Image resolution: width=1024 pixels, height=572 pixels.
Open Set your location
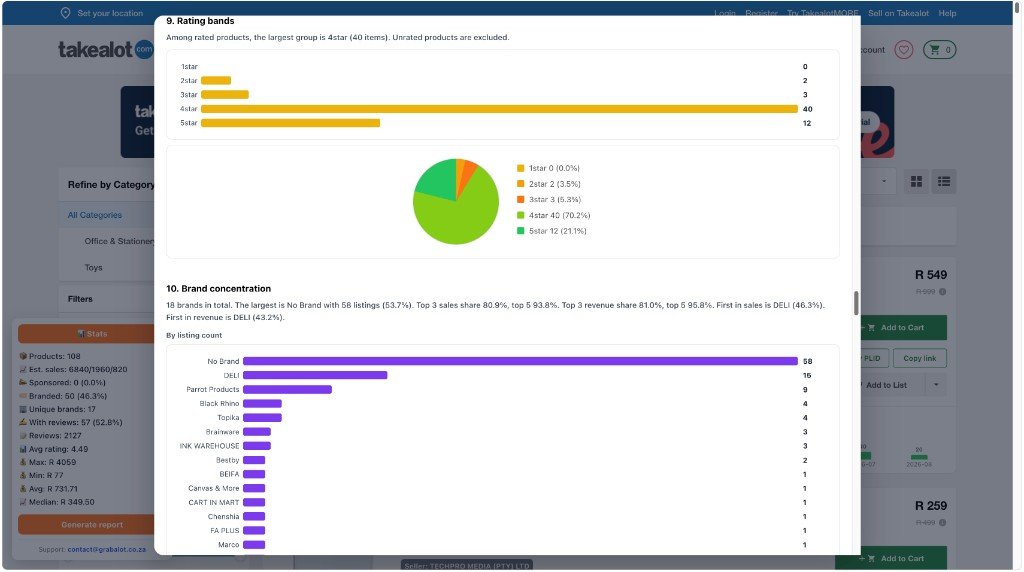(110, 13)
